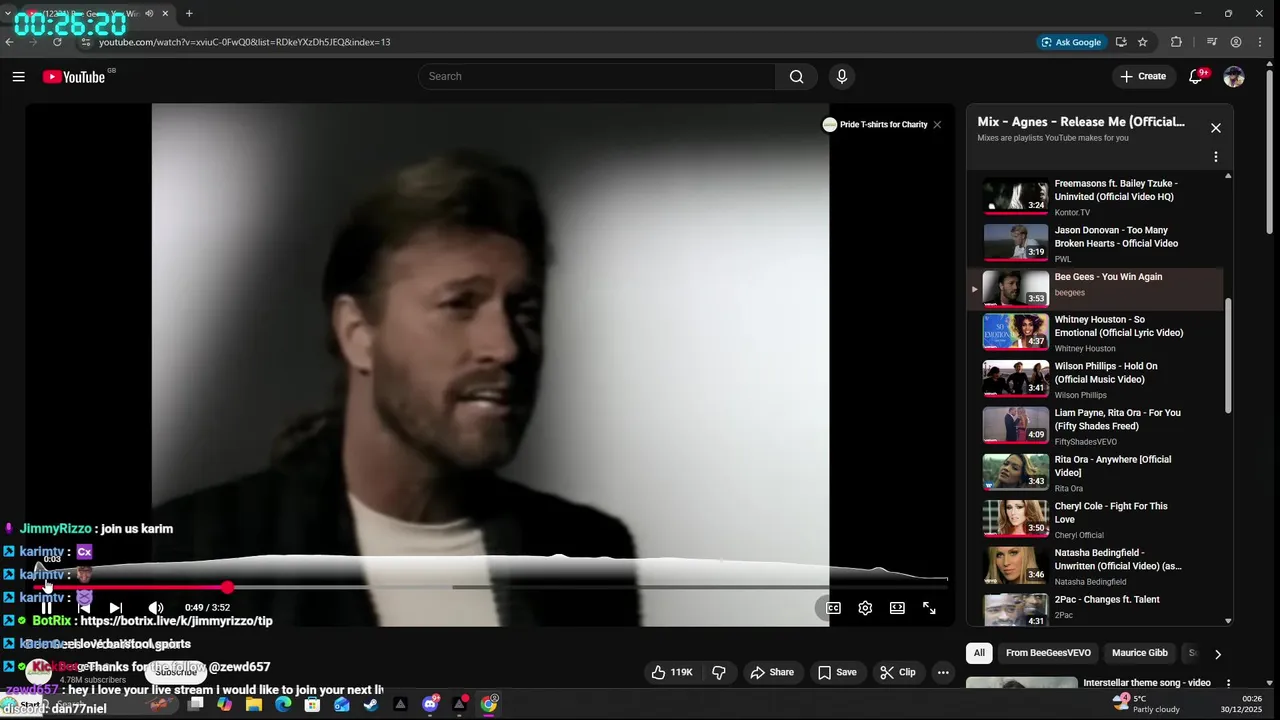
Task: Open Chrome three-dot menu
Action: click(x=1262, y=42)
